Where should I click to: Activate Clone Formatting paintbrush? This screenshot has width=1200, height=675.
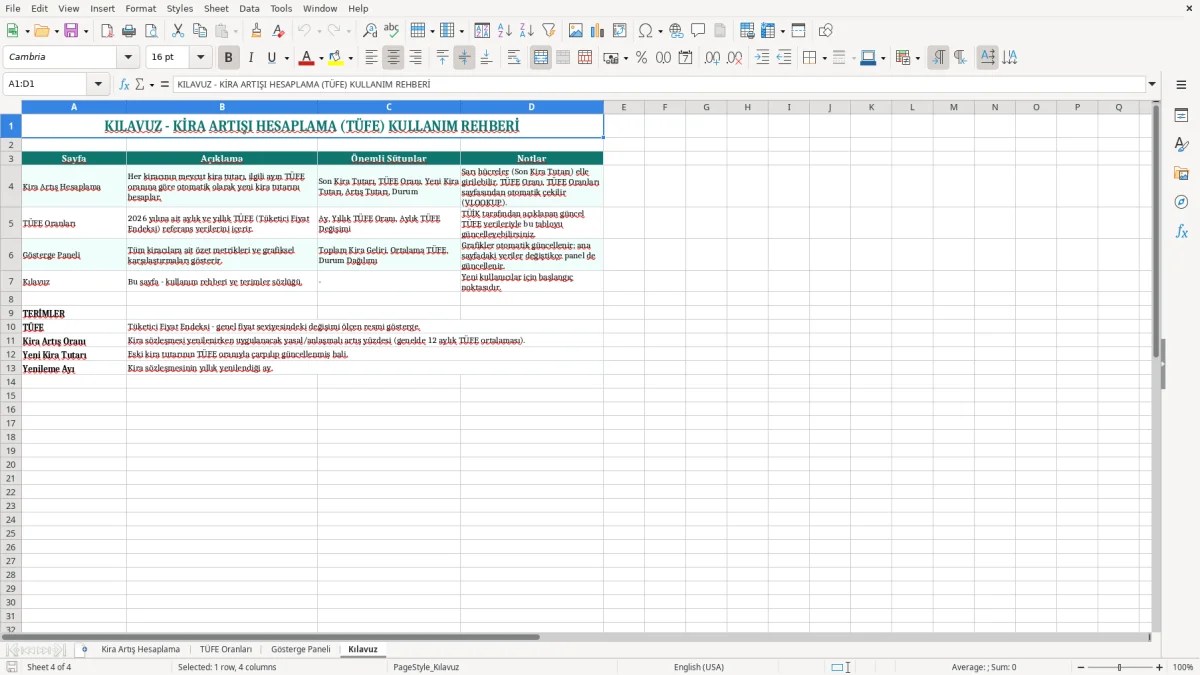[x=257, y=31]
